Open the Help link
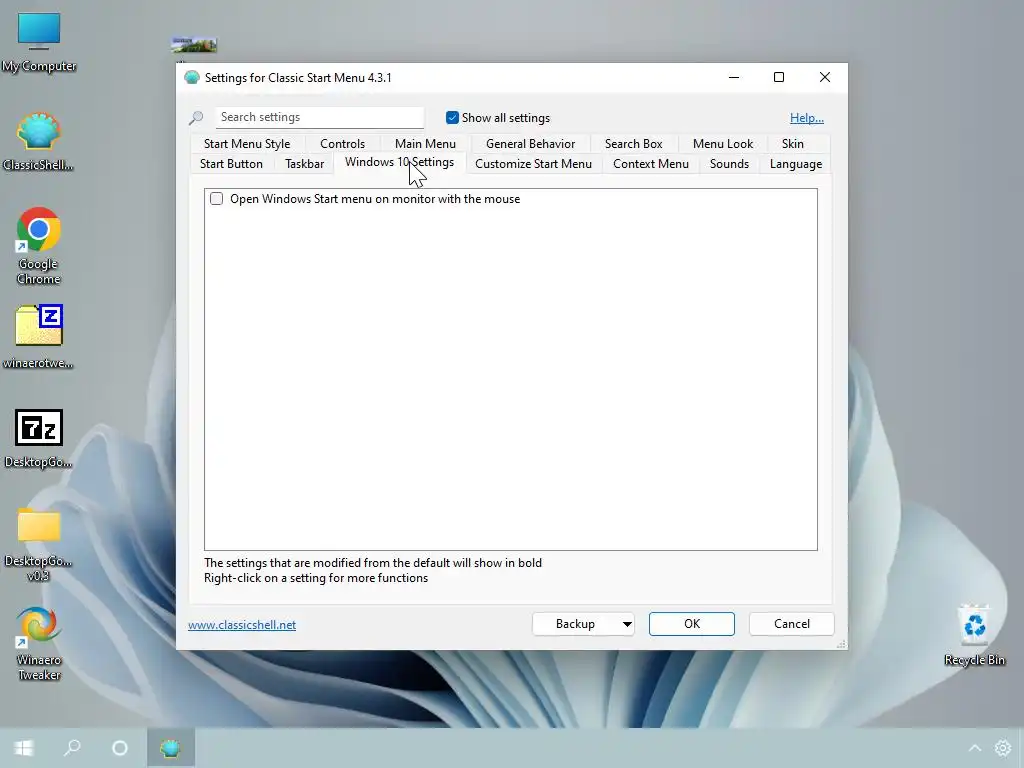 pos(807,118)
